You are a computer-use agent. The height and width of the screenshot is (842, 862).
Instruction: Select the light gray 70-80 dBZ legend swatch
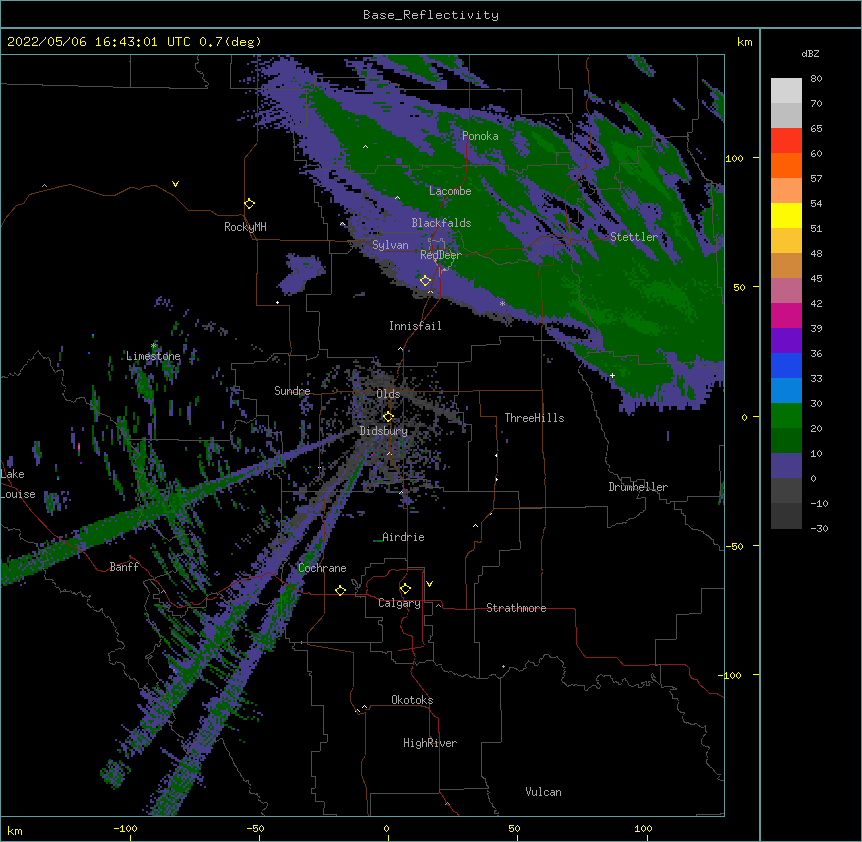[x=786, y=91]
